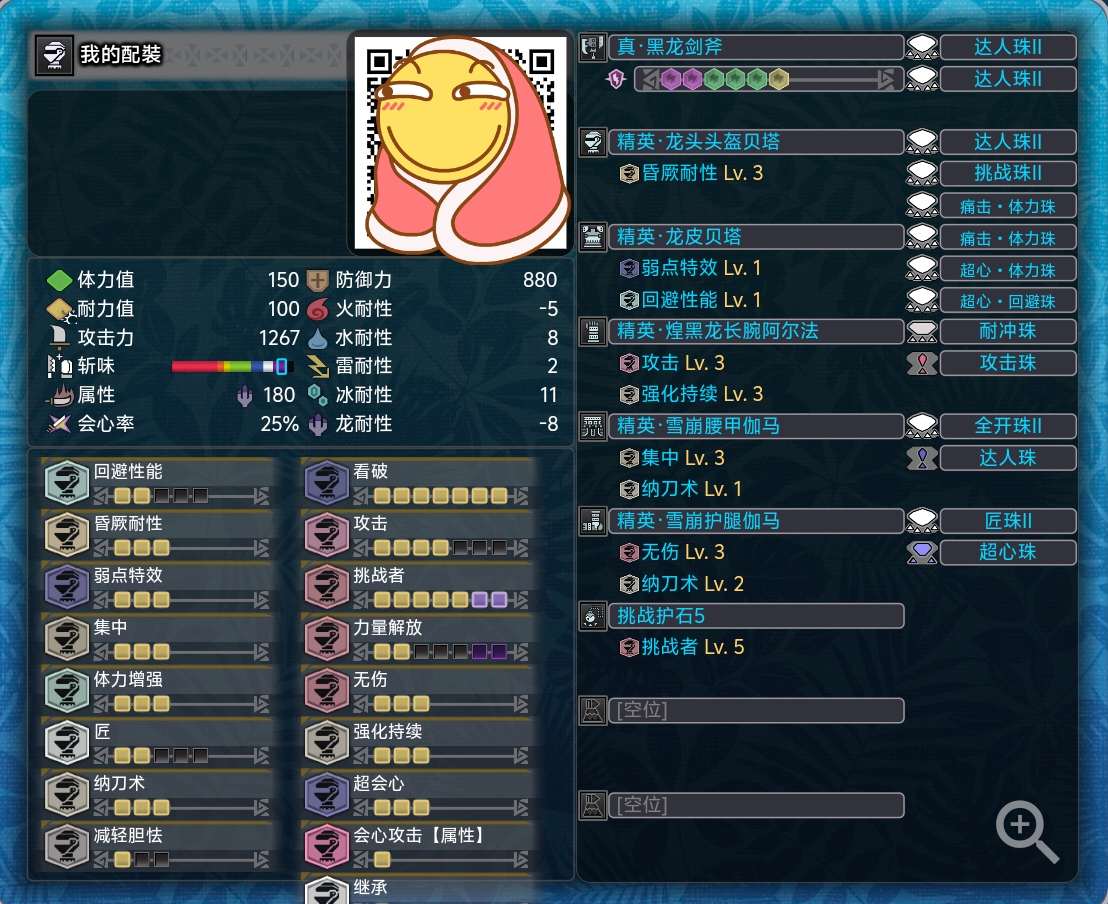Click the chest armor icon beside 精英·龙皮贝塔
Image resolution: width=1108 pixels, height=904 pixels.
coord(592,237)
